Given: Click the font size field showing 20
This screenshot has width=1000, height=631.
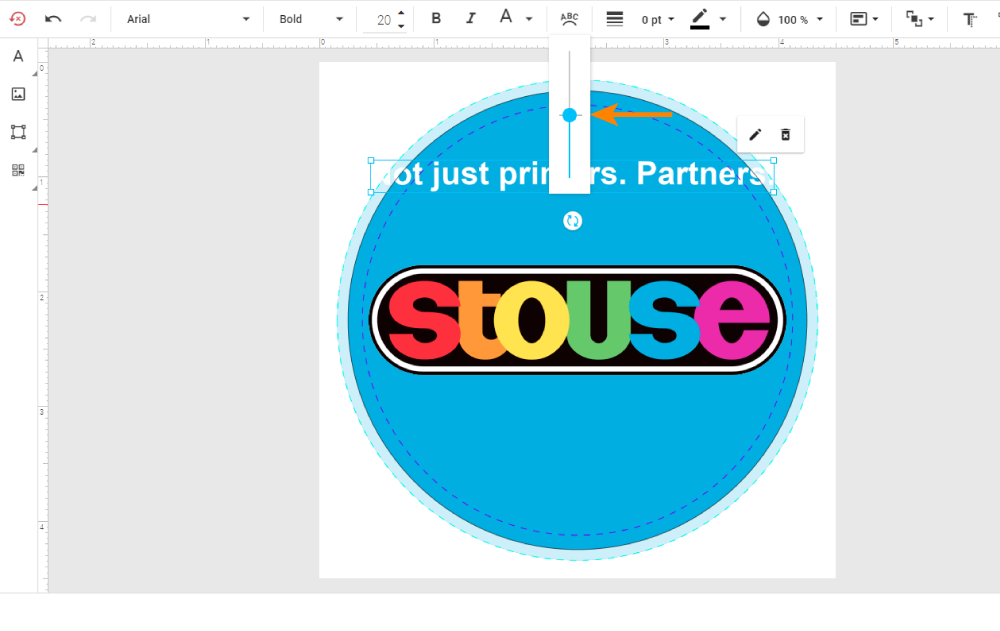Looking at the screenshot, I should pyautogui.click(x=383, y=19).
